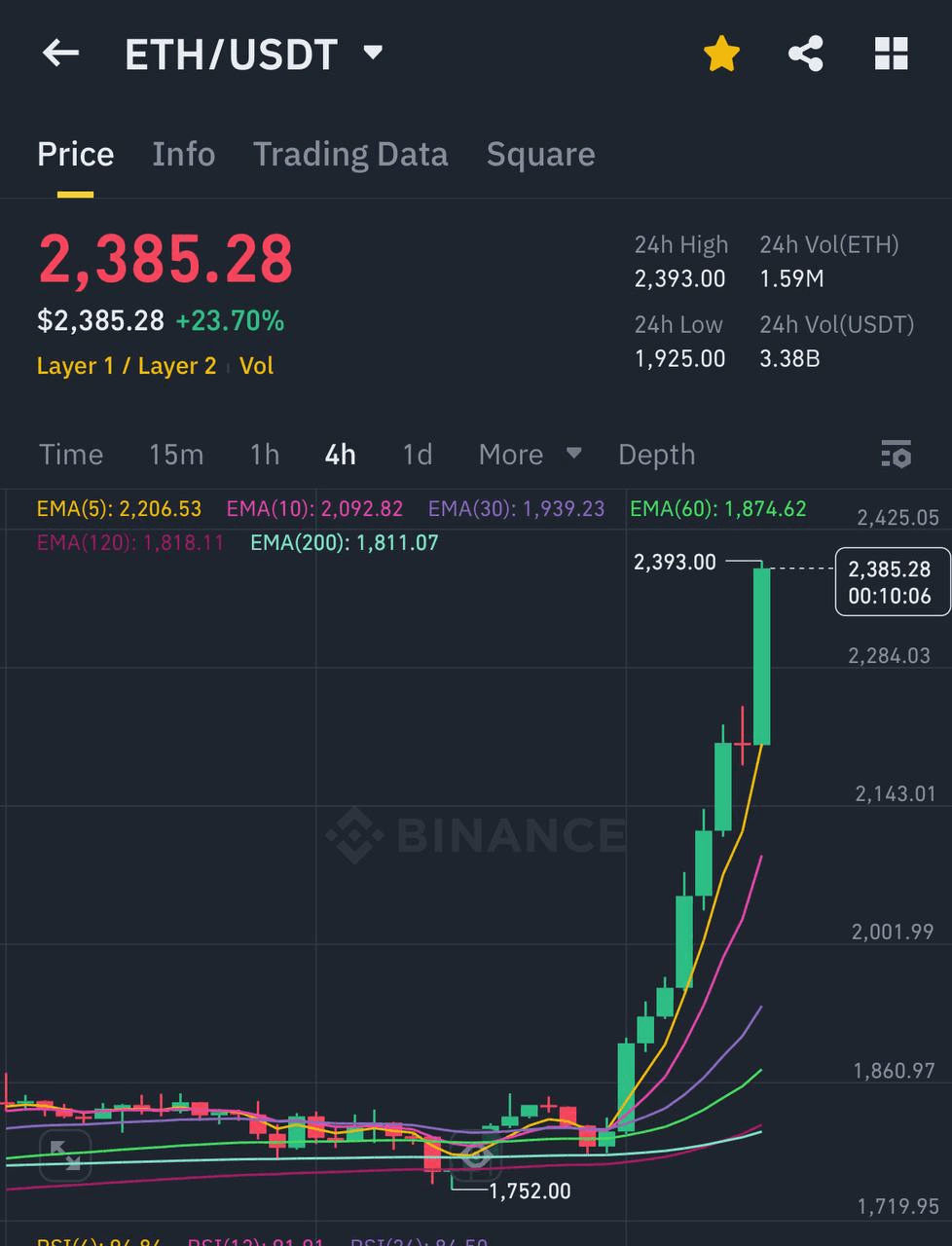
Task: Tap the EMA(60): 1,874.62 indicator label
Action: click(718, 509)
